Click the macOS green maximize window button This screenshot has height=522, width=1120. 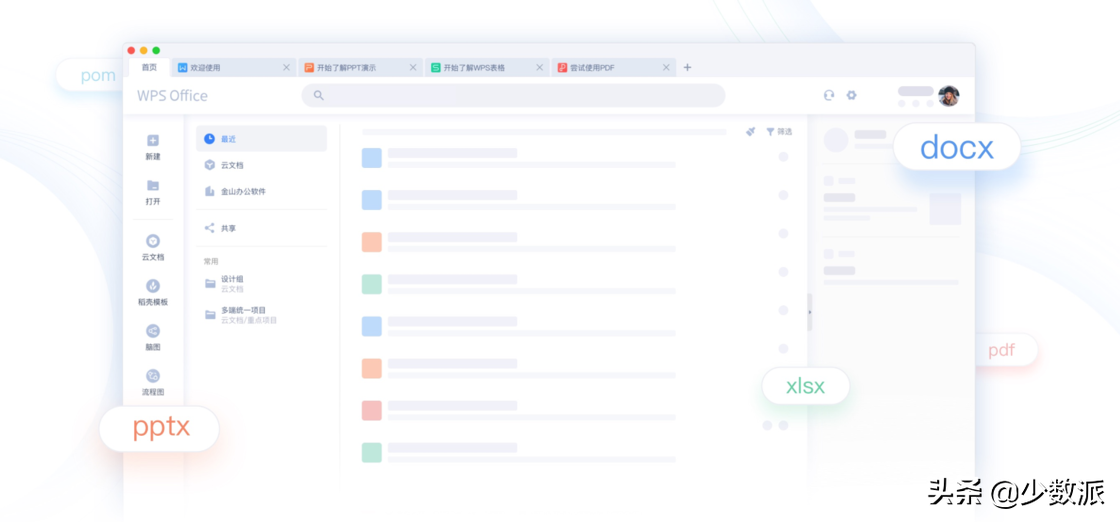[156, 50]
